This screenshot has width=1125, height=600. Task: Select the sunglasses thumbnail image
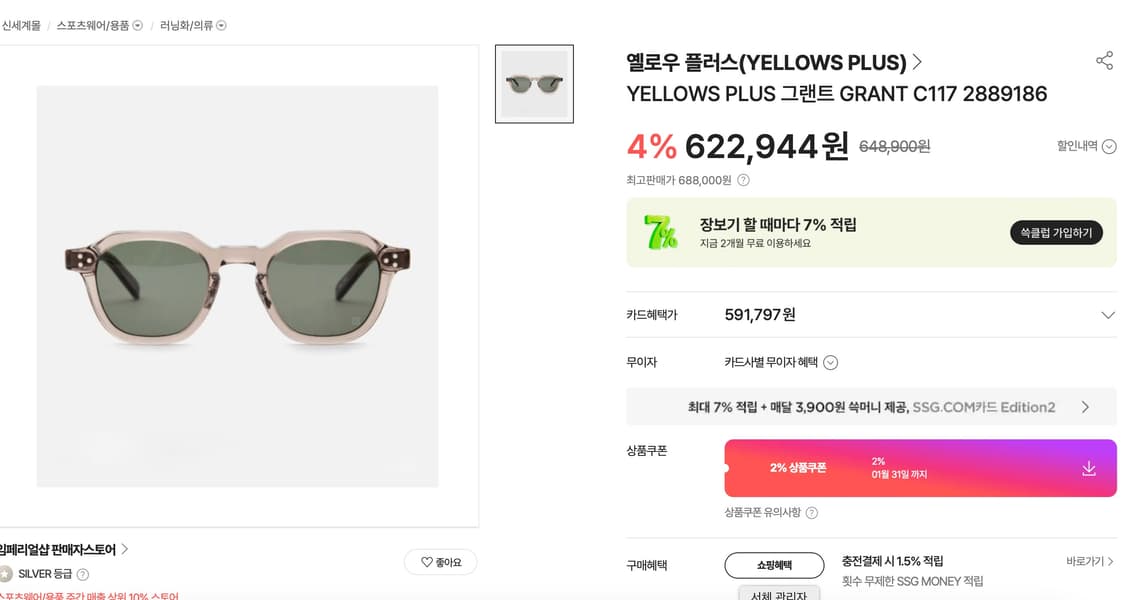coord(534,84)
